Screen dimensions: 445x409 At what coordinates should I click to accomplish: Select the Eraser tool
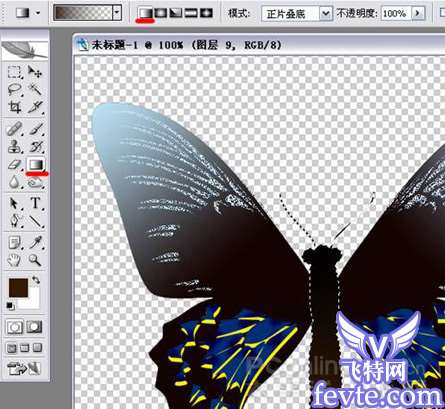click(14, 164)
